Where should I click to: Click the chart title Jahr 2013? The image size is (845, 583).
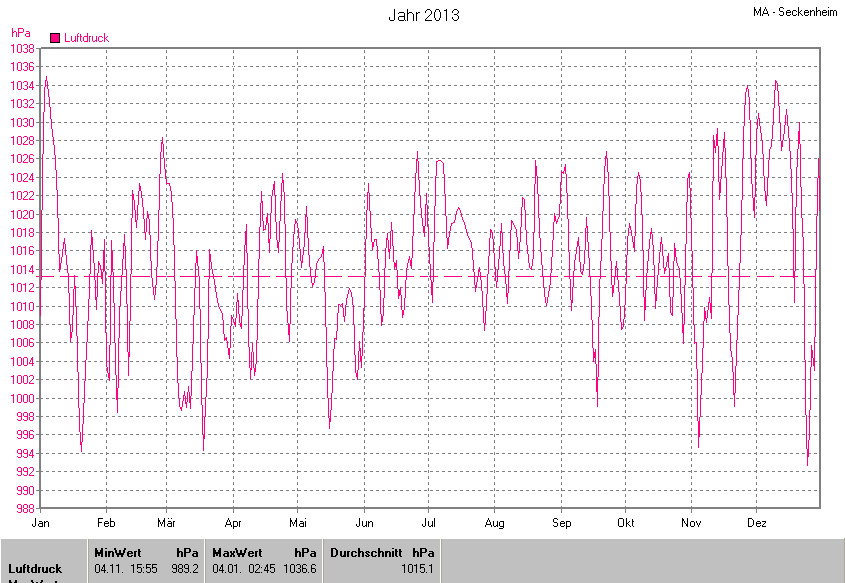point(424,15)
